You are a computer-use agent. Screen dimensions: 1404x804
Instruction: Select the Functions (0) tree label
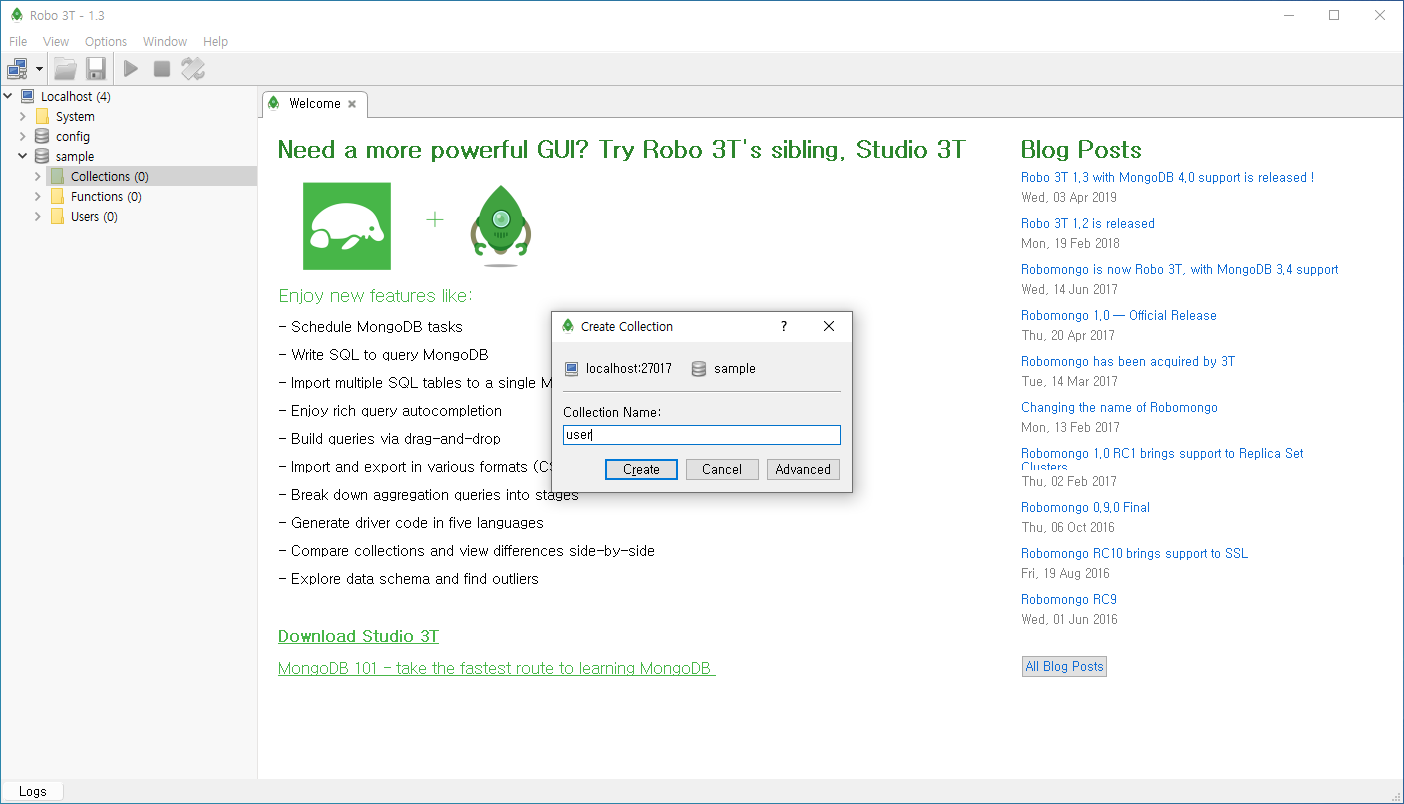point(106,196)
